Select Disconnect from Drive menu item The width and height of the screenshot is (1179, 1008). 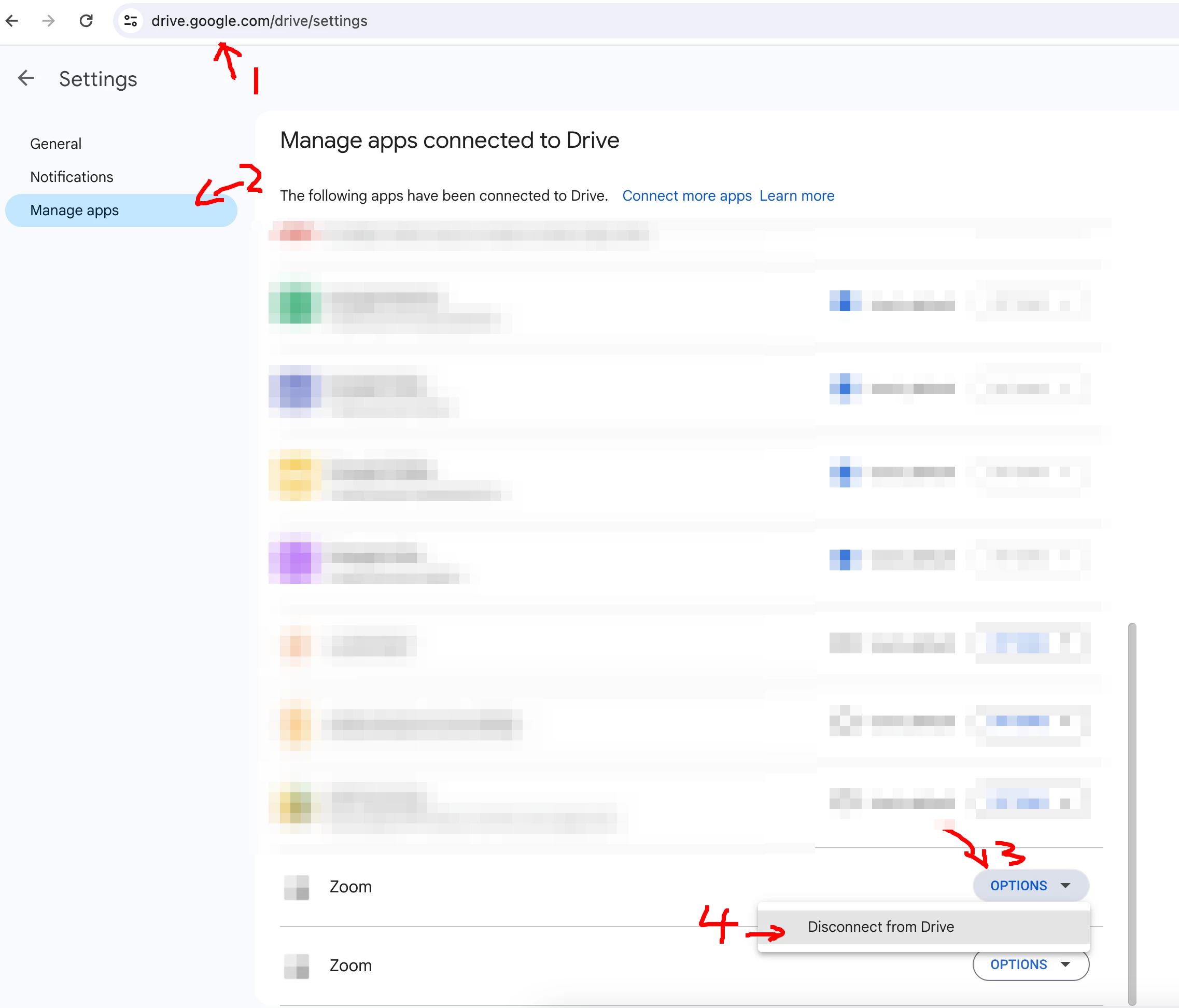click(880, 927)
